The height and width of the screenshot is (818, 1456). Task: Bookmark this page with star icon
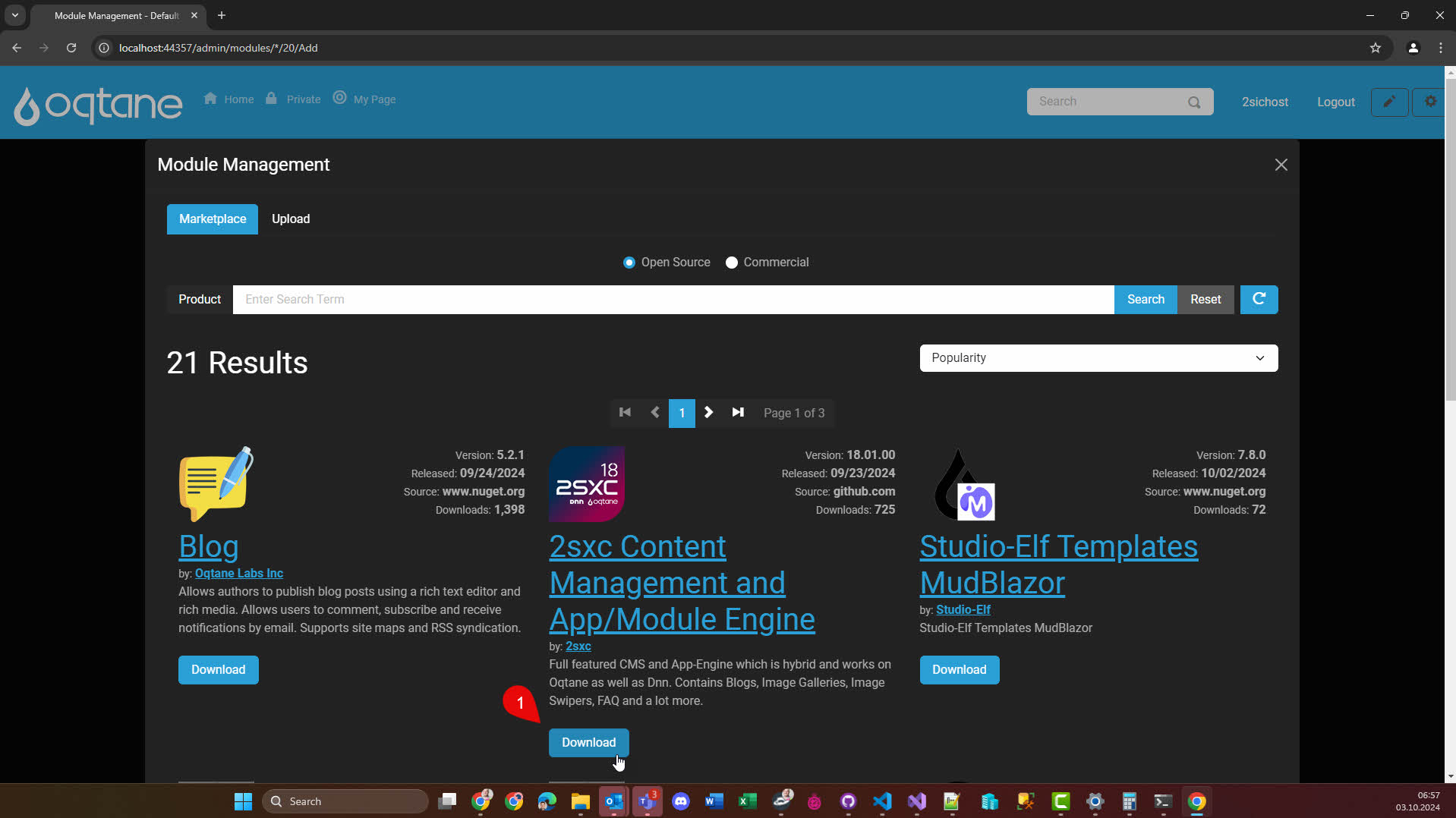click(x=1375, y=48)
